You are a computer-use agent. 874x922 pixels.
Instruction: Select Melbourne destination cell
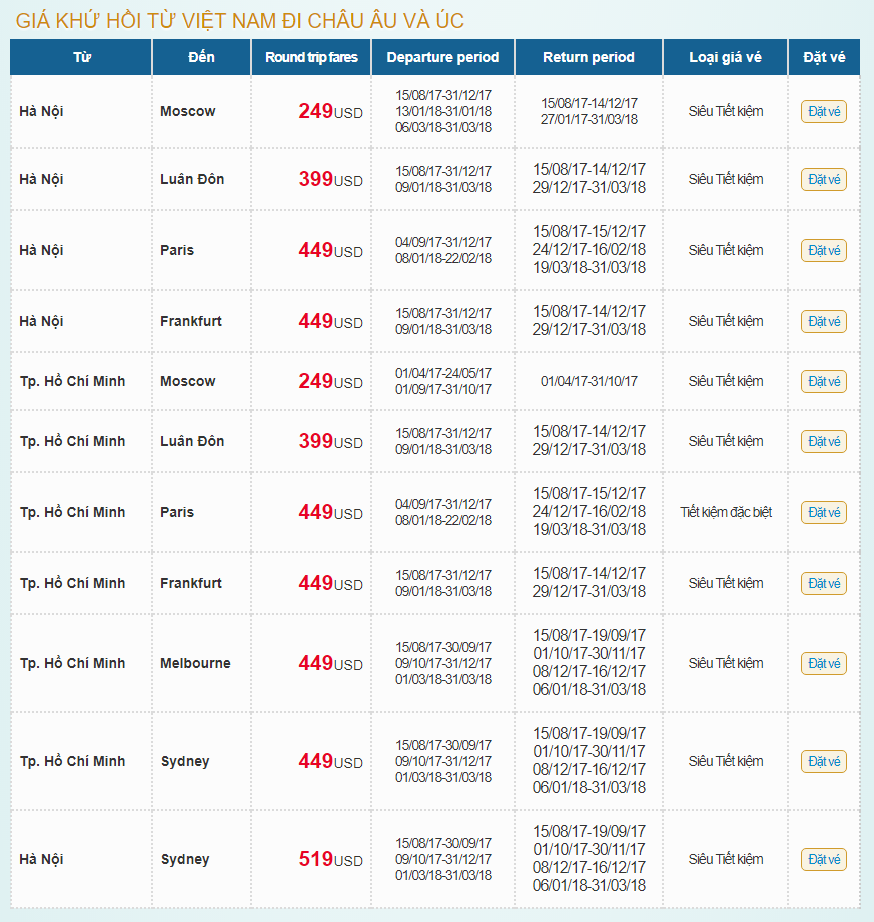196,664
